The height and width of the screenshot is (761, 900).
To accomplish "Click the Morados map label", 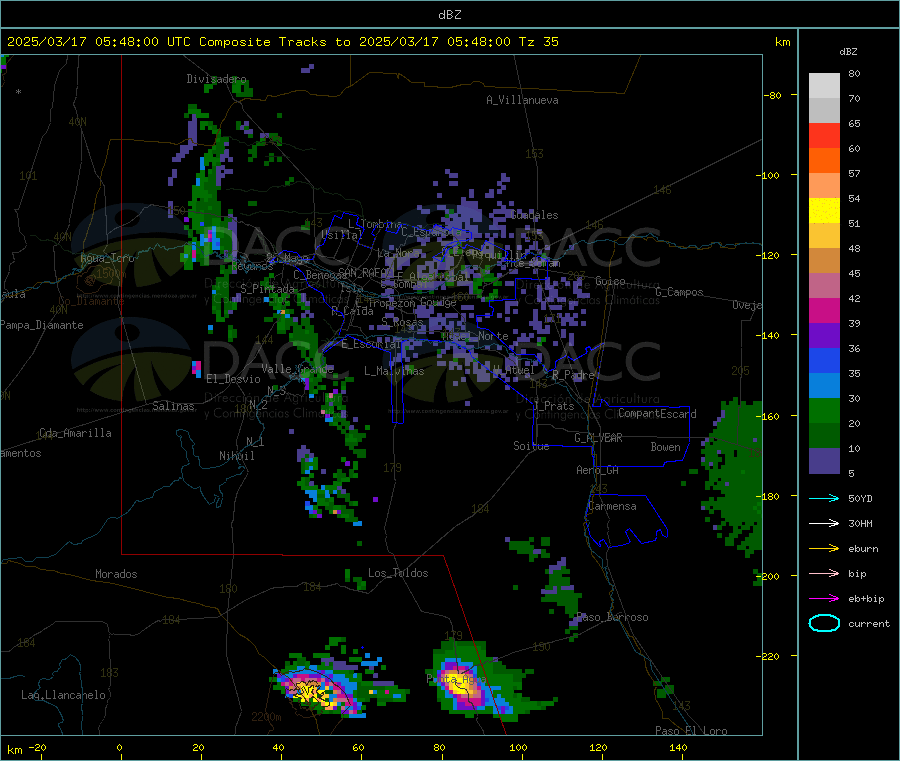I will point(116,574).
